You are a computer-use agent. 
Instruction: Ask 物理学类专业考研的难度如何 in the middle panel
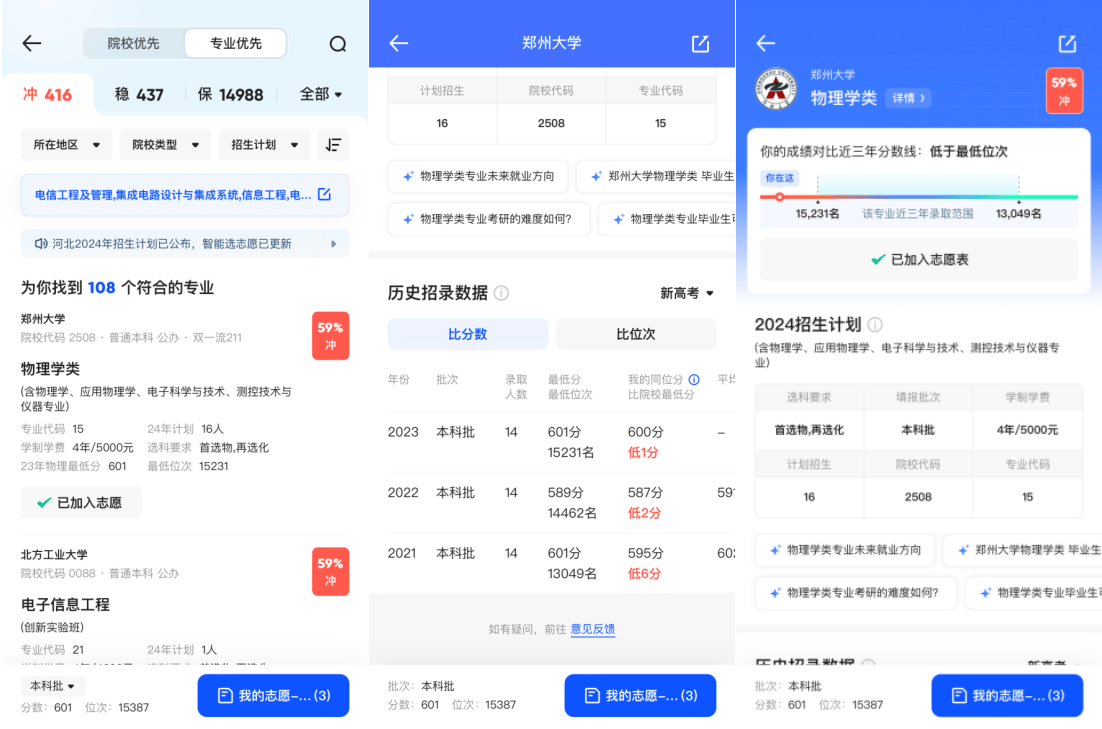[x=488, y=219]
